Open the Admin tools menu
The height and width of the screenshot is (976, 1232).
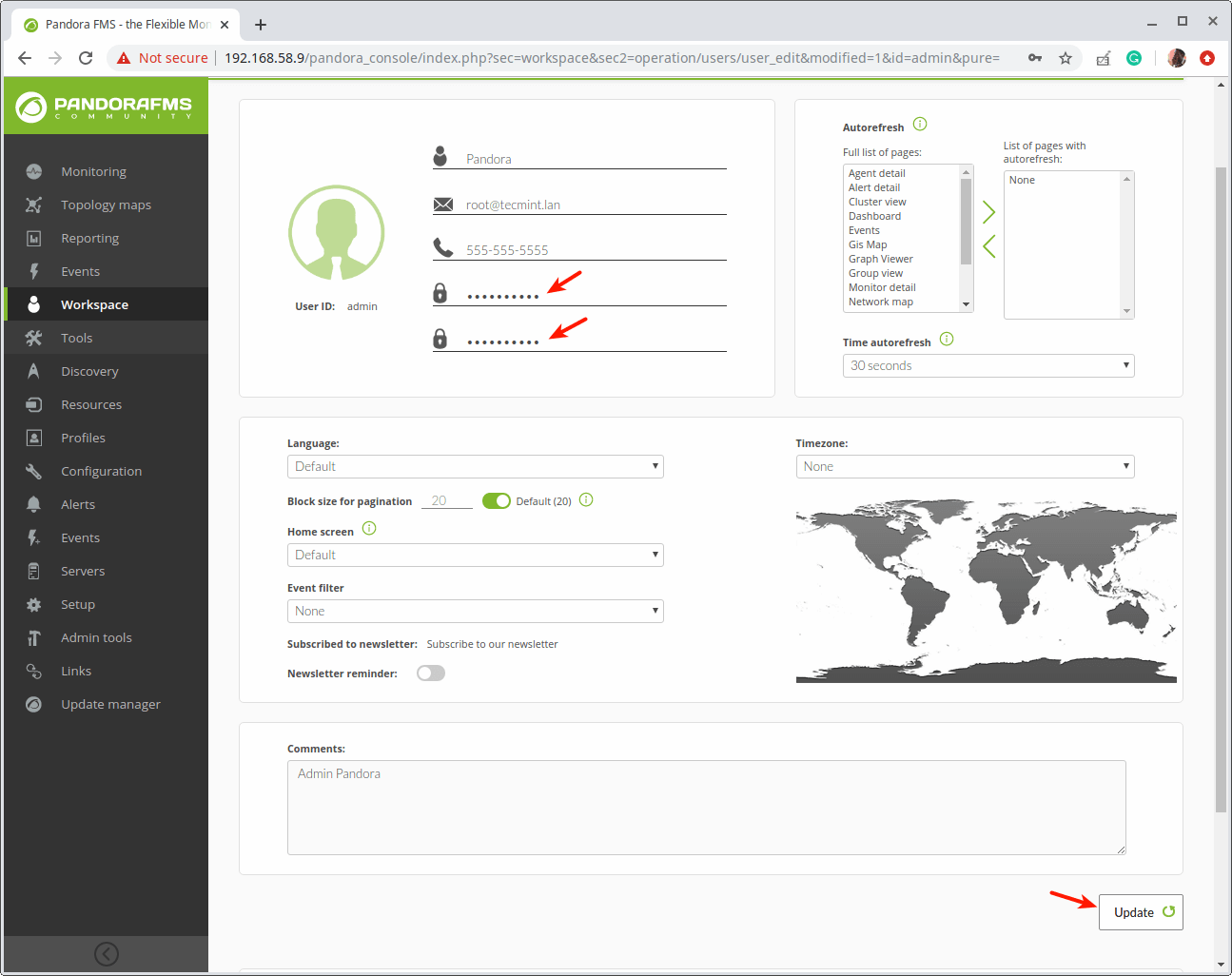pos(107,637)
